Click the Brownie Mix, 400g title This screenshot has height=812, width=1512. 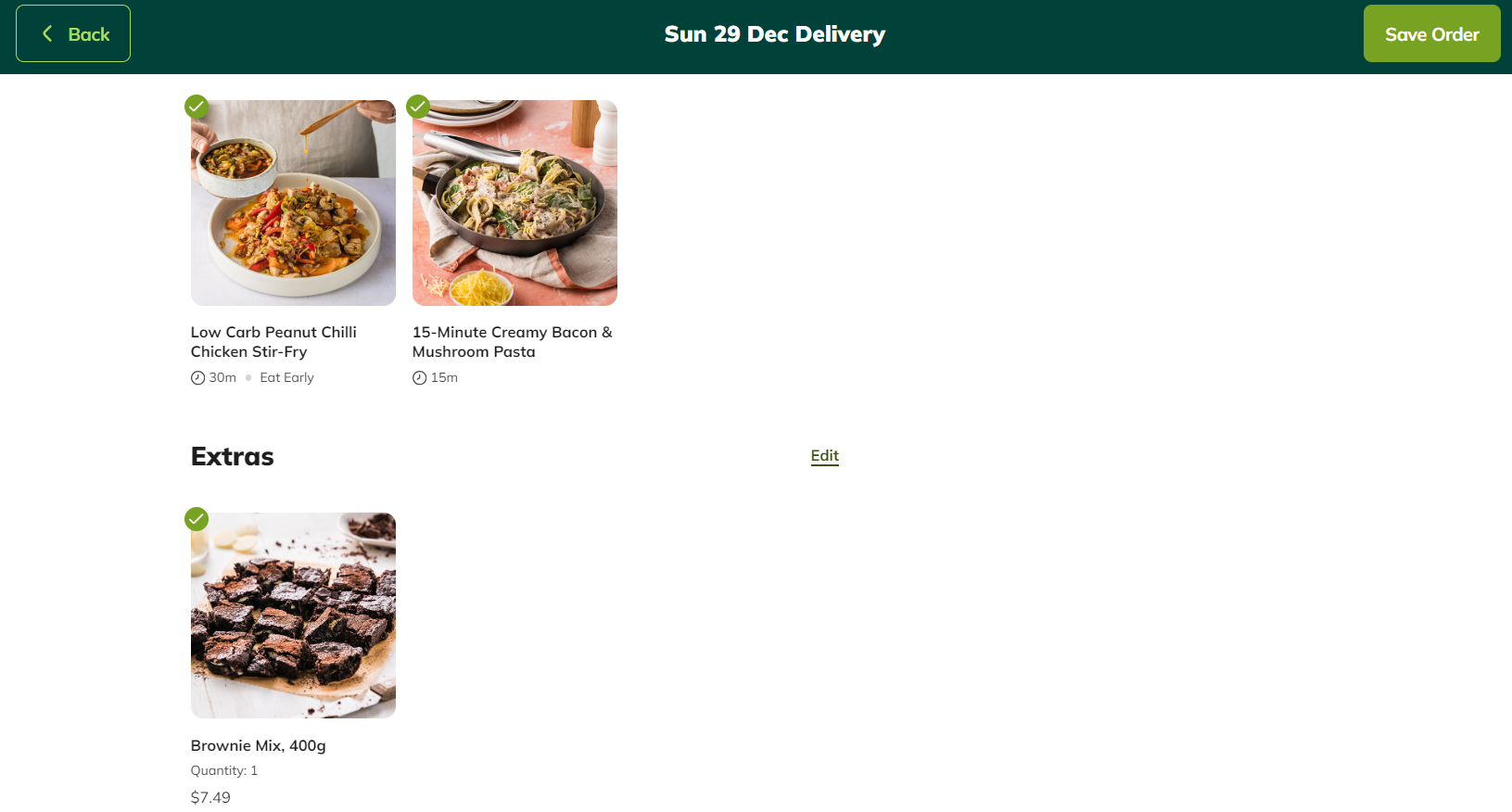(258, 745)
